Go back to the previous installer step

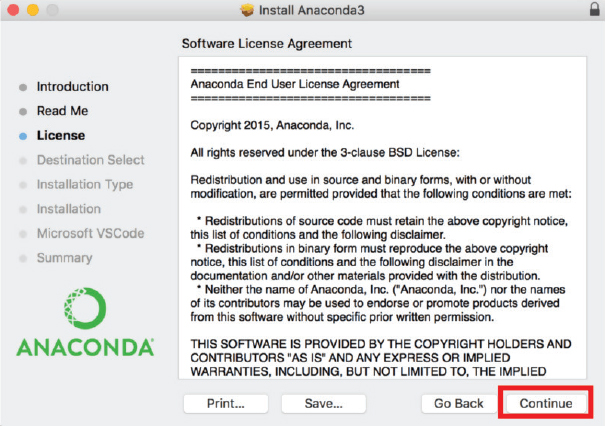(458, 403)
